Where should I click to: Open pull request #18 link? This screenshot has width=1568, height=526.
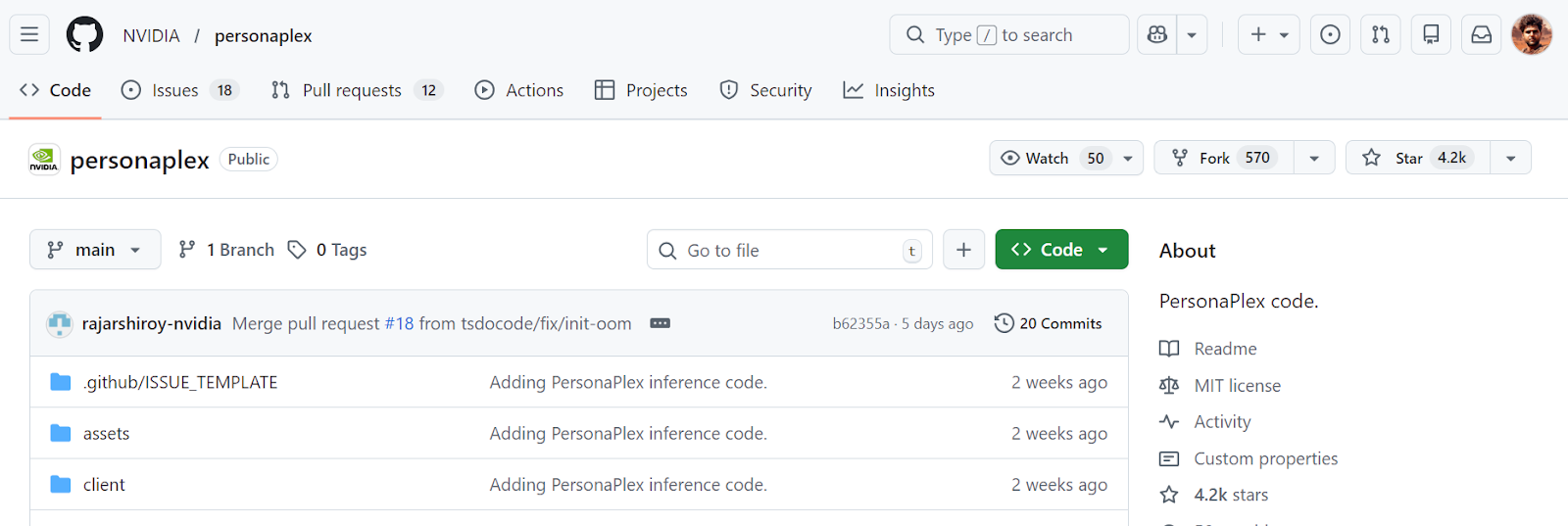(399, 323)
